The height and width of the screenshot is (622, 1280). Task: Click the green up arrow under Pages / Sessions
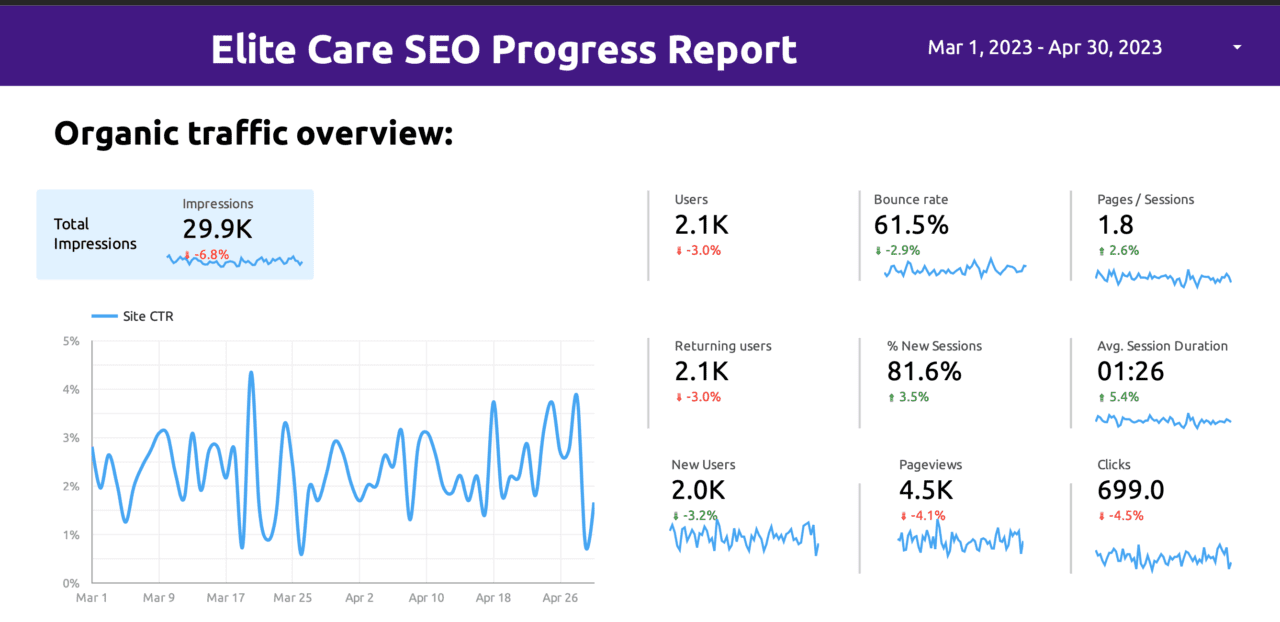point(1101,251)
